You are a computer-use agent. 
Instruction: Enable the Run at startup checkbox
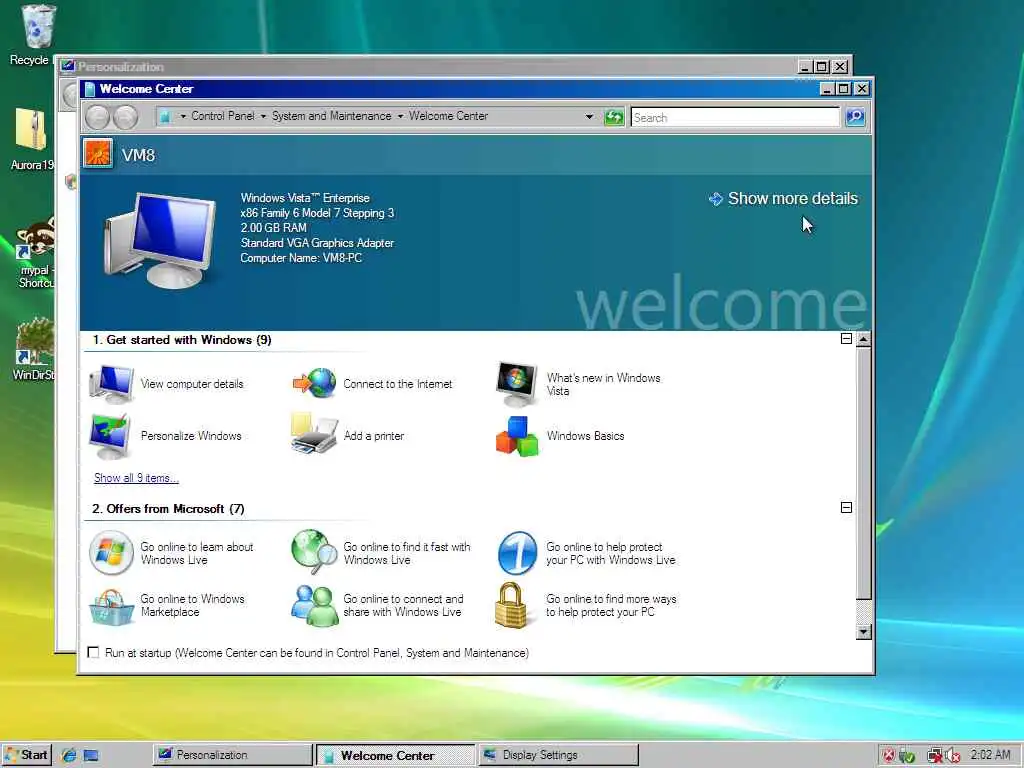tap(93, 652)
